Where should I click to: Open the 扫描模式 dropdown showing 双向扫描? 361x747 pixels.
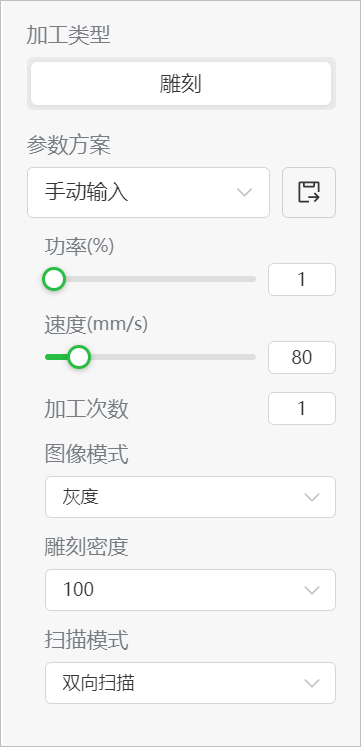pos(191,683)
